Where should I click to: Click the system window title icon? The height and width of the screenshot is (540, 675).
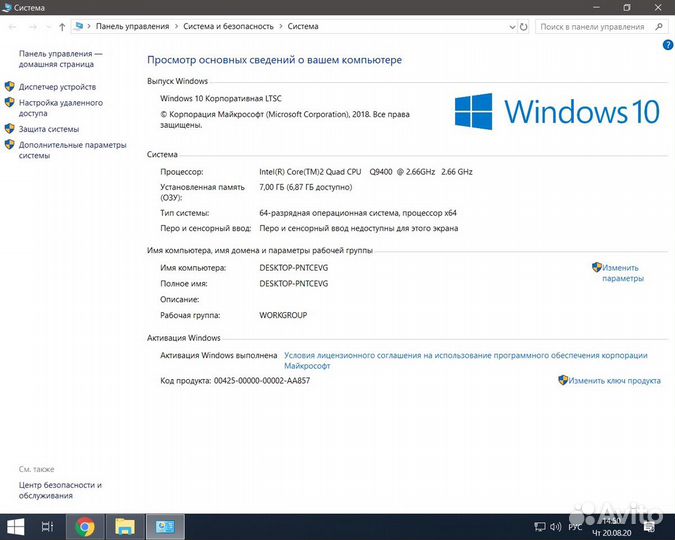[x=6, y=7]
